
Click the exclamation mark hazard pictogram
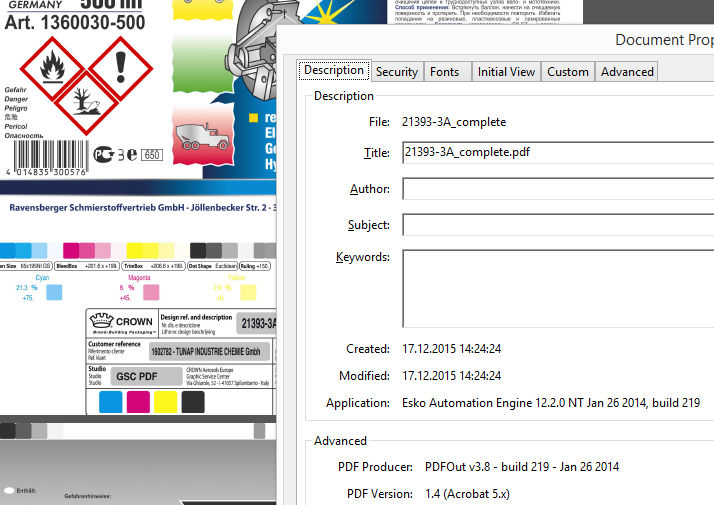click(120, 68)
